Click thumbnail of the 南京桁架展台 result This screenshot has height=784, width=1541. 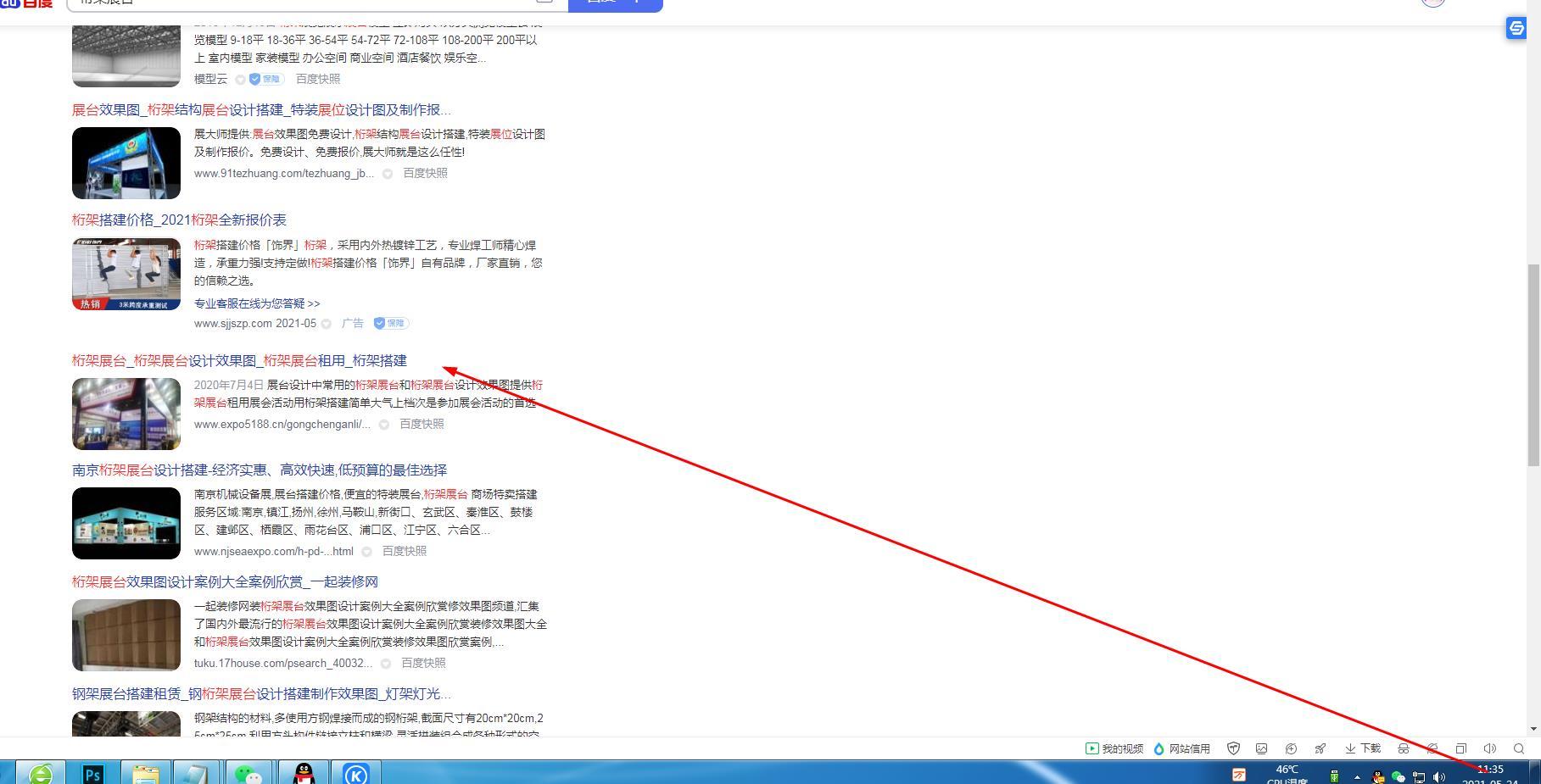[126, 523]
